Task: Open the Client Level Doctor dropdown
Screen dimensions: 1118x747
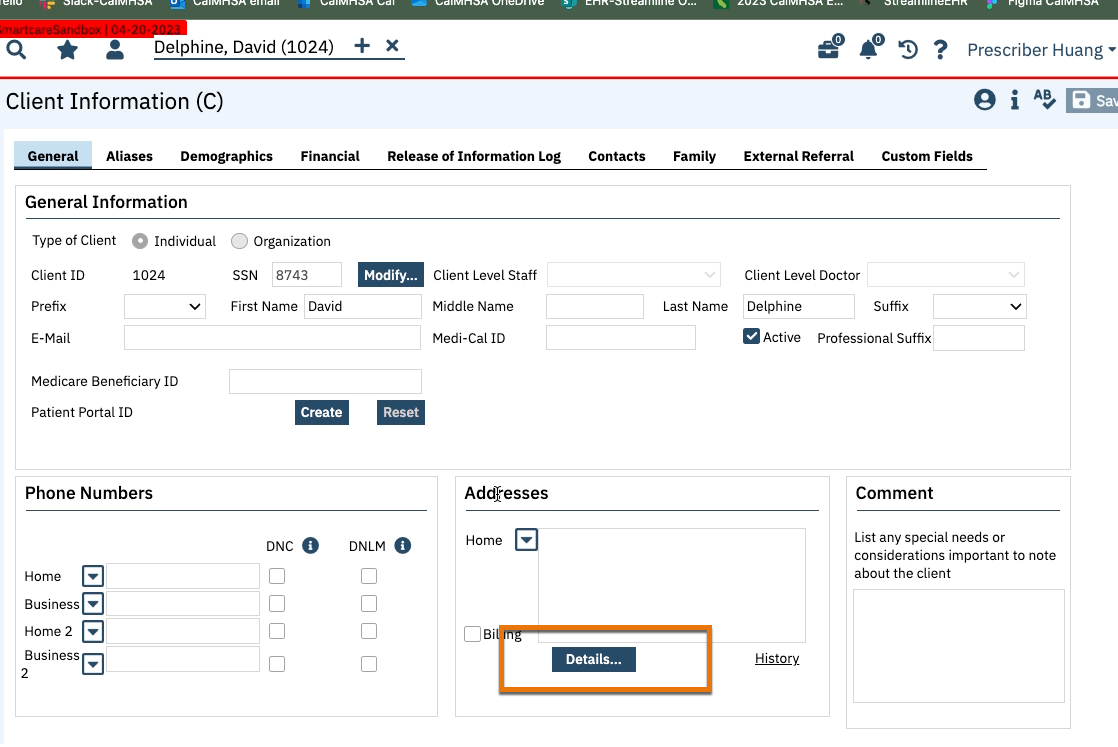Action: (945, 274)
